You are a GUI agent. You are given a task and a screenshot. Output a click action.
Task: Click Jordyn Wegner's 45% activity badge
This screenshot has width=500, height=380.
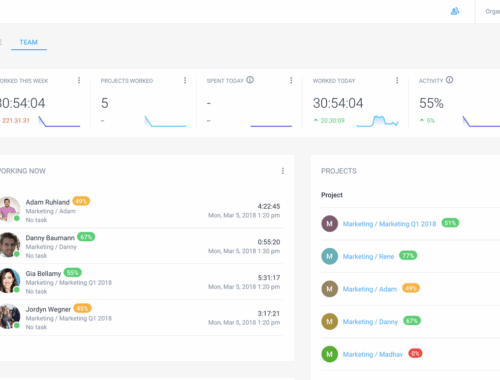coord(82,308)
